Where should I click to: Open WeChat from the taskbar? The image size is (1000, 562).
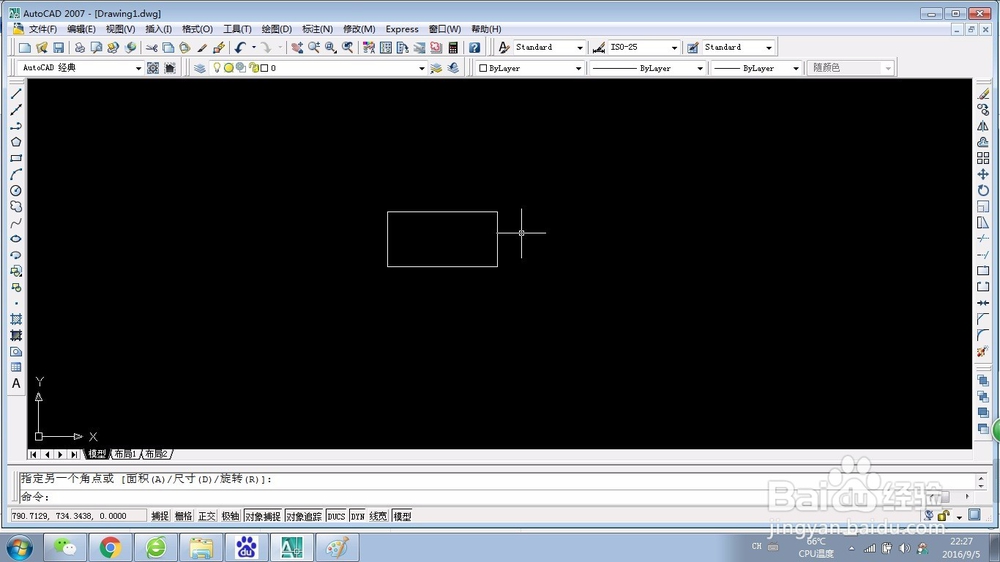tap(64, 547)
